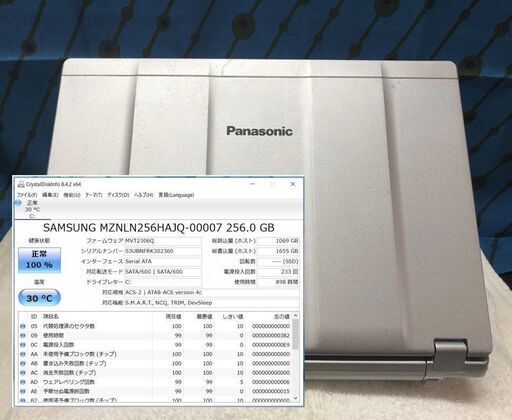Click the status icon of row AB
Screen dimensions: 512x420
pos(23,364)
